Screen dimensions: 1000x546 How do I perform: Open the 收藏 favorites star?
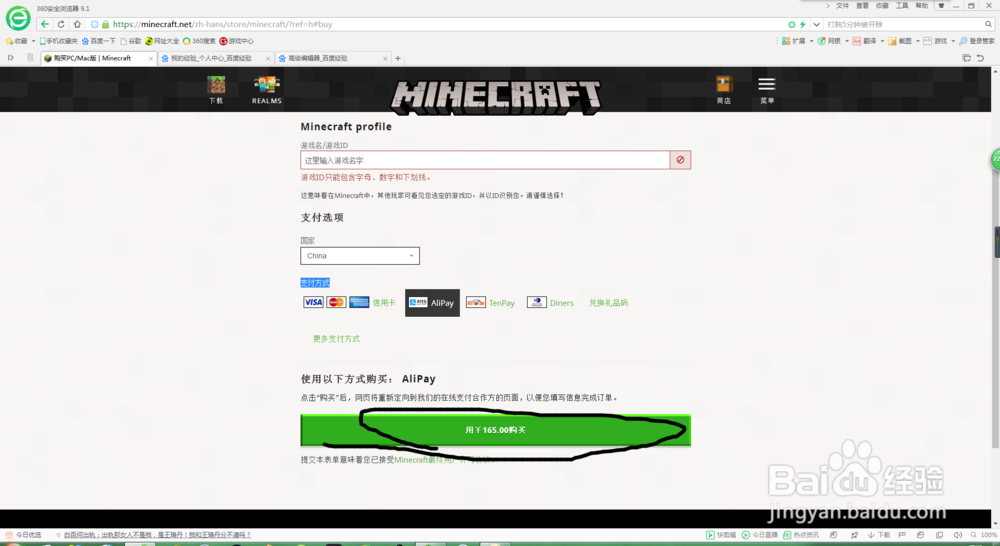pos(17,41)
